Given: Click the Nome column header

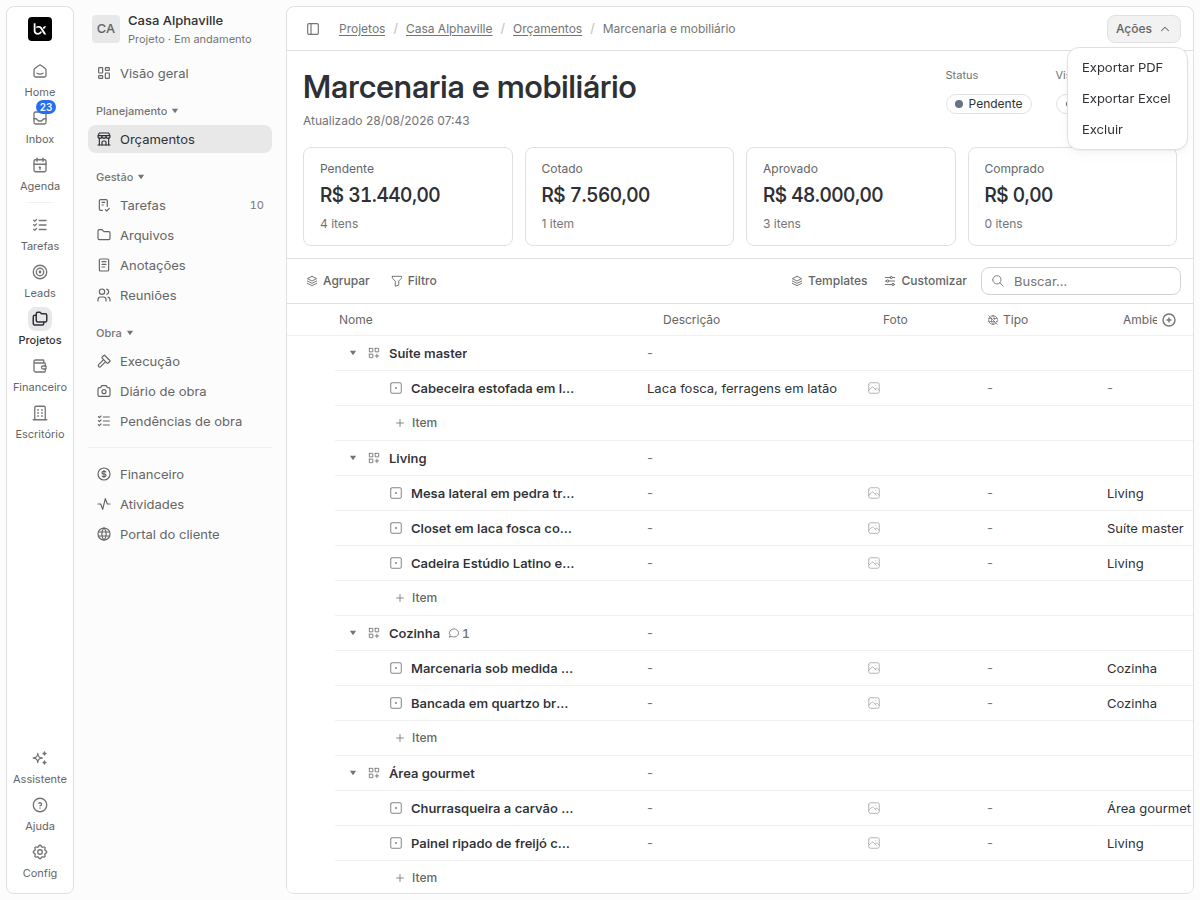Looking at the screenshot, I should coord(356,320).
